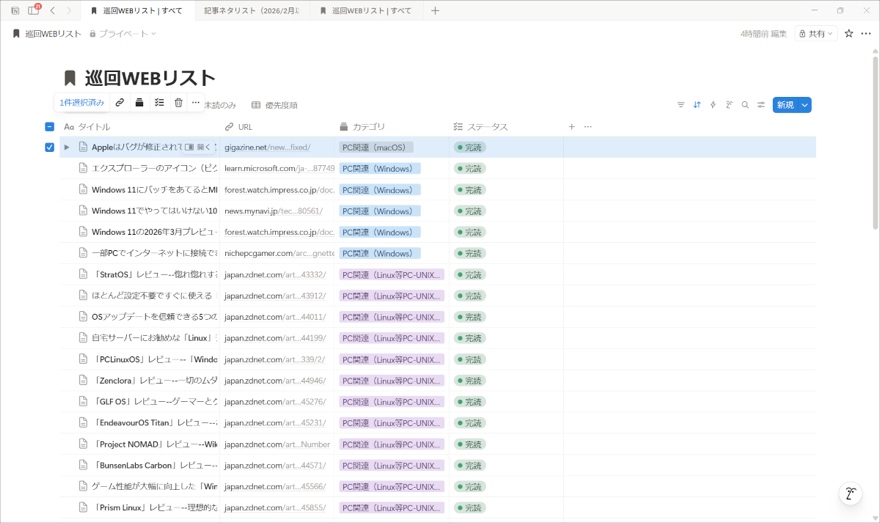This screenshot has height=523, width=880.
Task: Expand the プライベート privacy dropdown
Action: pos(123,34)
